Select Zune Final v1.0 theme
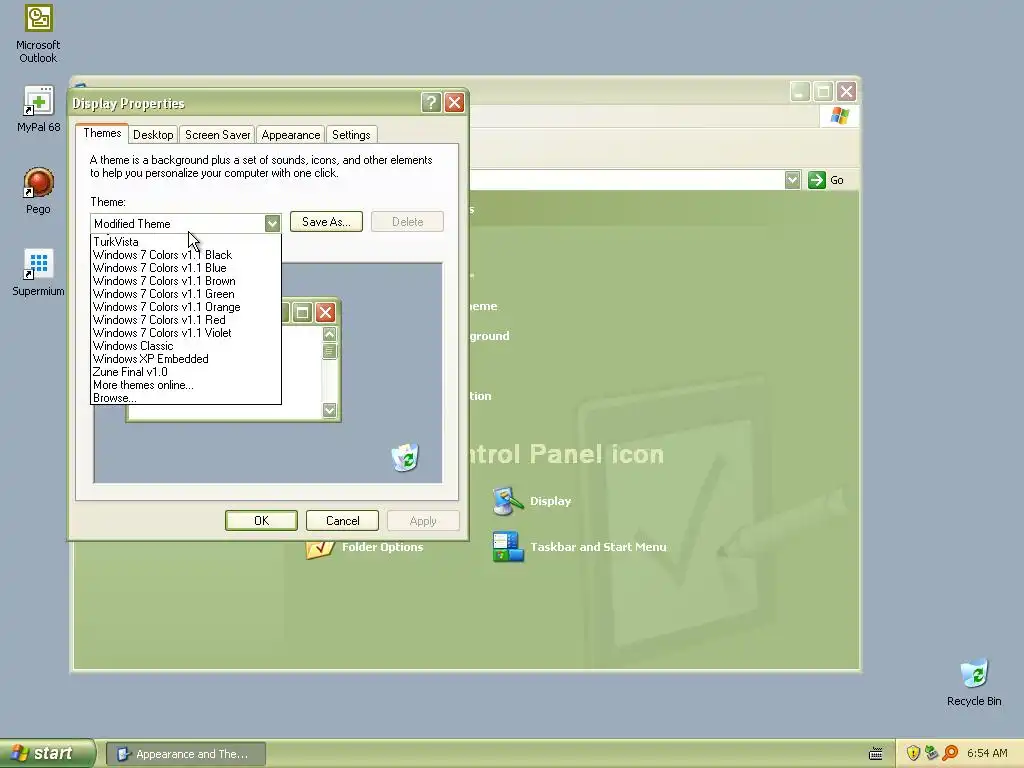This screenshot has height=768, width=1024. coord(185,372)
